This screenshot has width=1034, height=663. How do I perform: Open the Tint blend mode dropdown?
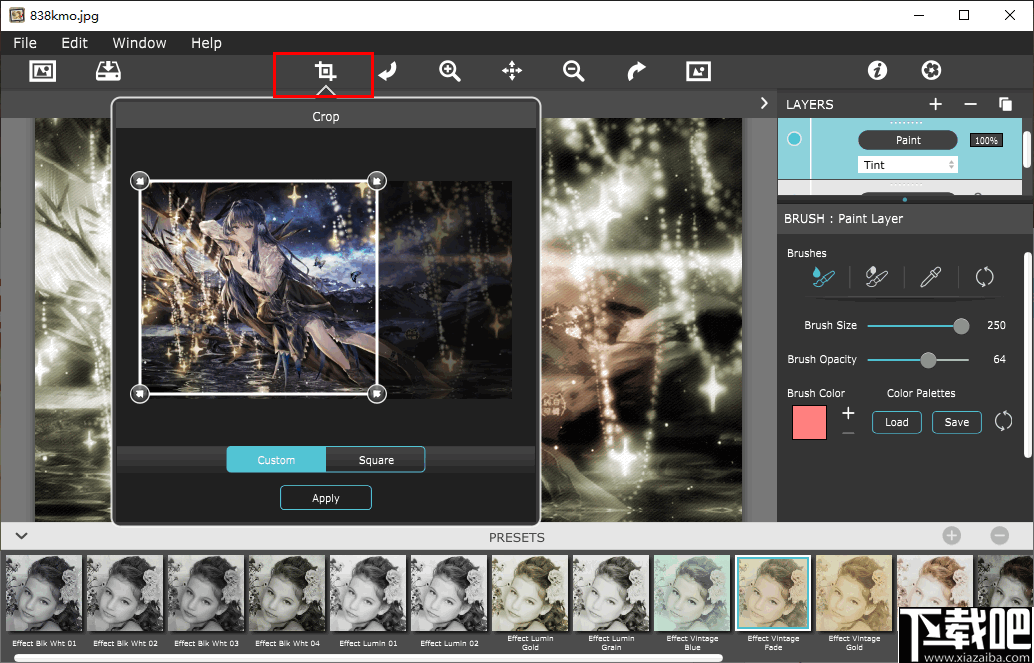[907, 165]
